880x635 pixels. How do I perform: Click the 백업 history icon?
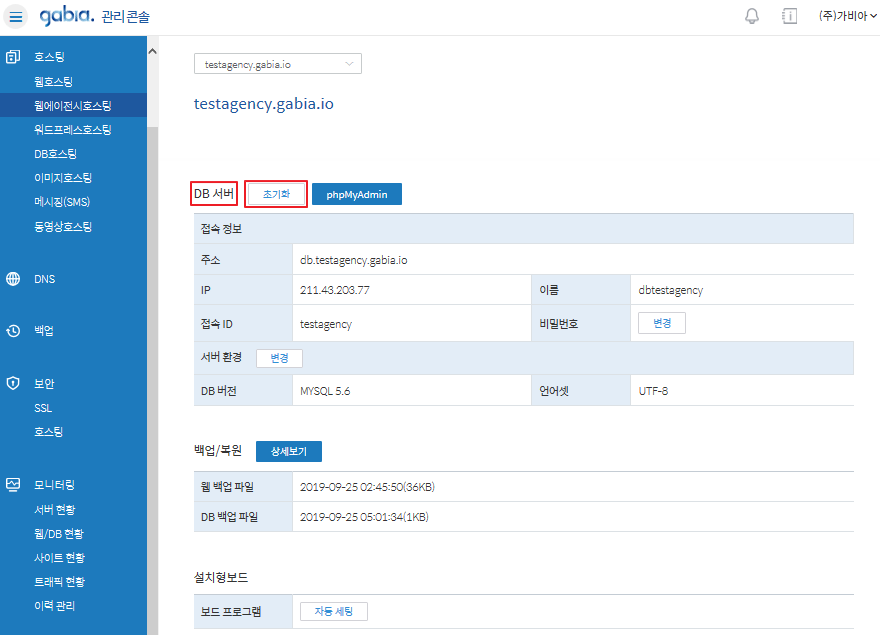pyautogui.click(x=13, y=331)
